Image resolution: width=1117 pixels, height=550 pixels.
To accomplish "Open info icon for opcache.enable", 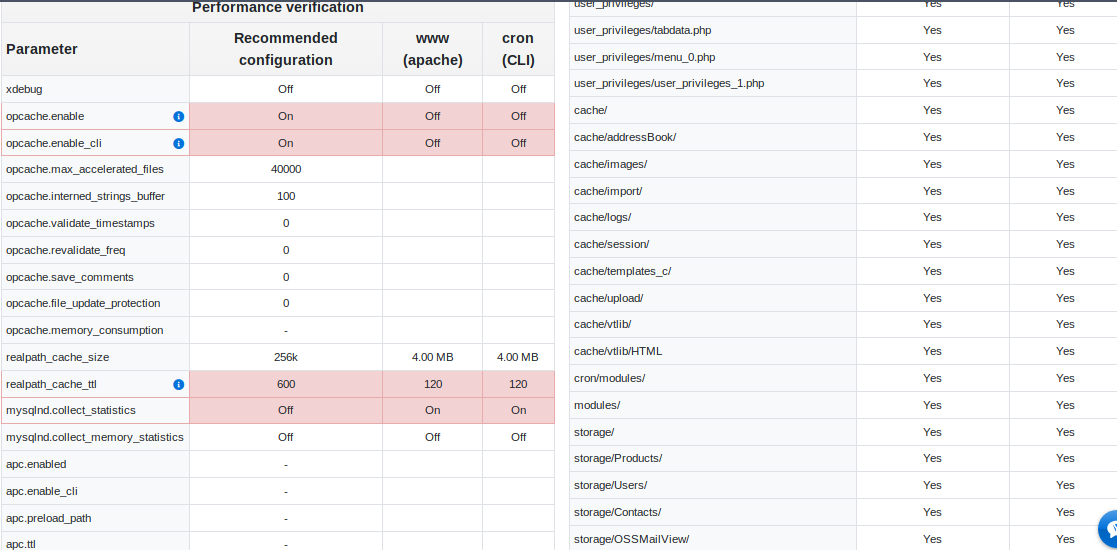I will (x=179, y=116).
